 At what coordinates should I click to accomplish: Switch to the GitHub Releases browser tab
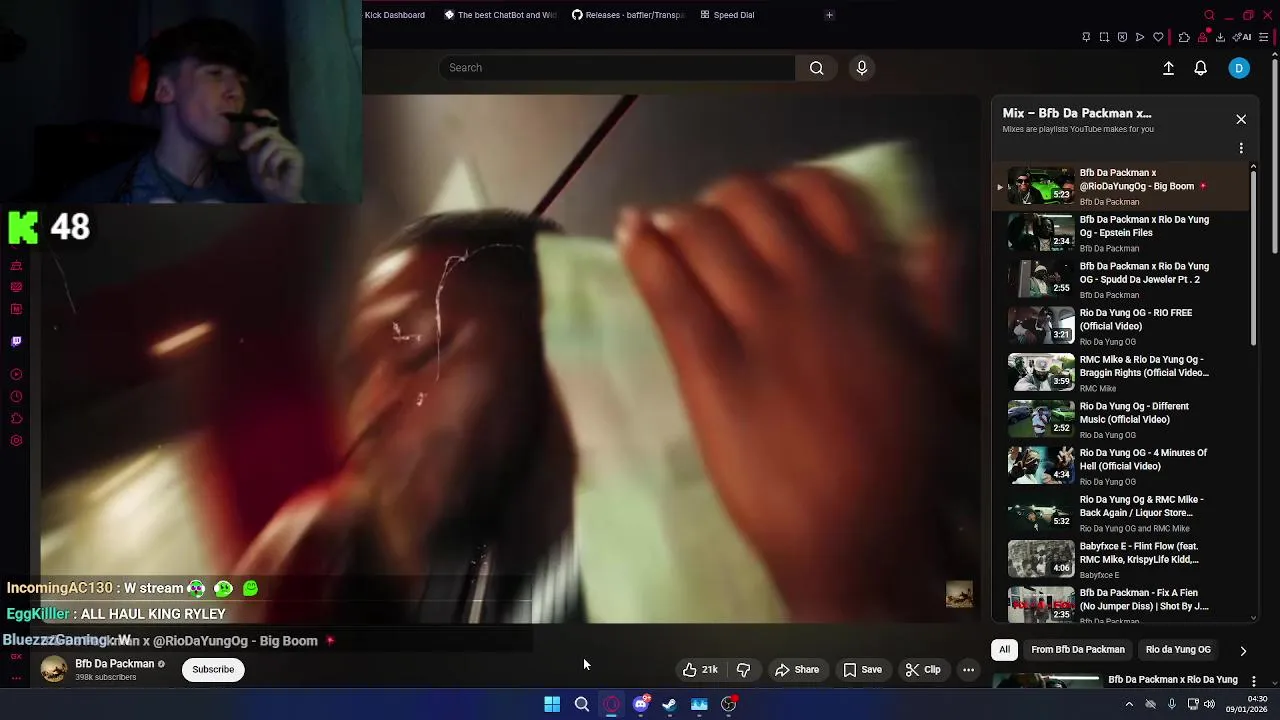(628, 15)
